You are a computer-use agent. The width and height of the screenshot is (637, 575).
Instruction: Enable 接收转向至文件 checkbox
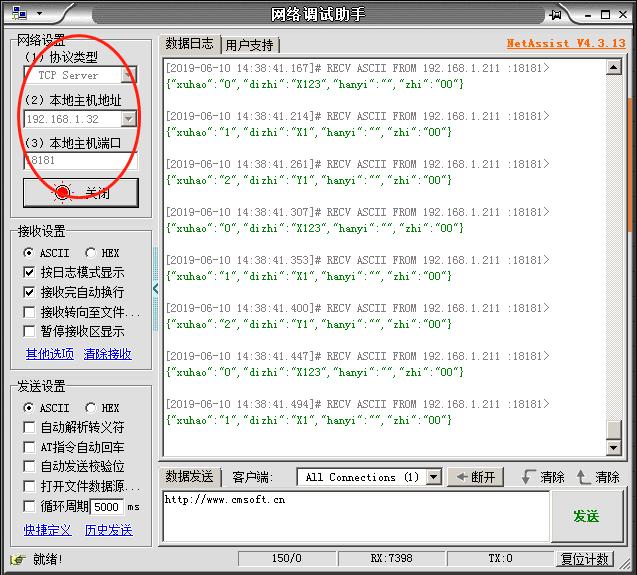[x=29, y=312]
